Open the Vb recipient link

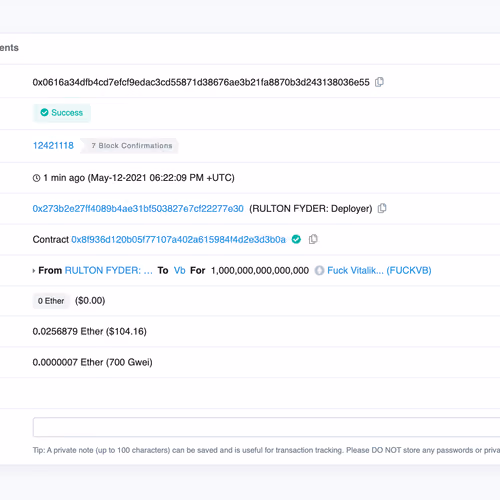pyautogui.click(x=179, y=270)
